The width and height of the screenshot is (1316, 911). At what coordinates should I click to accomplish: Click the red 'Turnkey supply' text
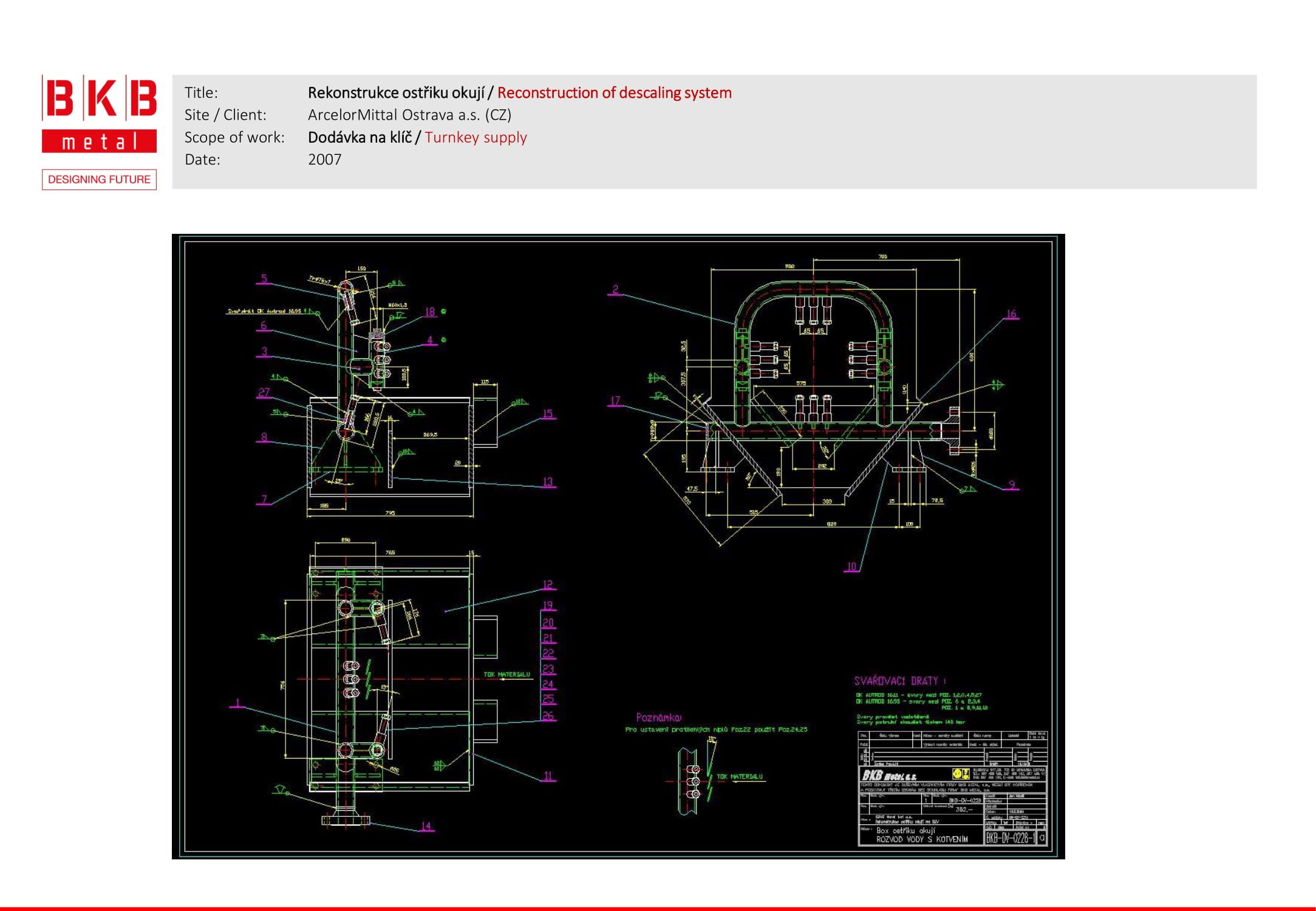click(476, 137)
